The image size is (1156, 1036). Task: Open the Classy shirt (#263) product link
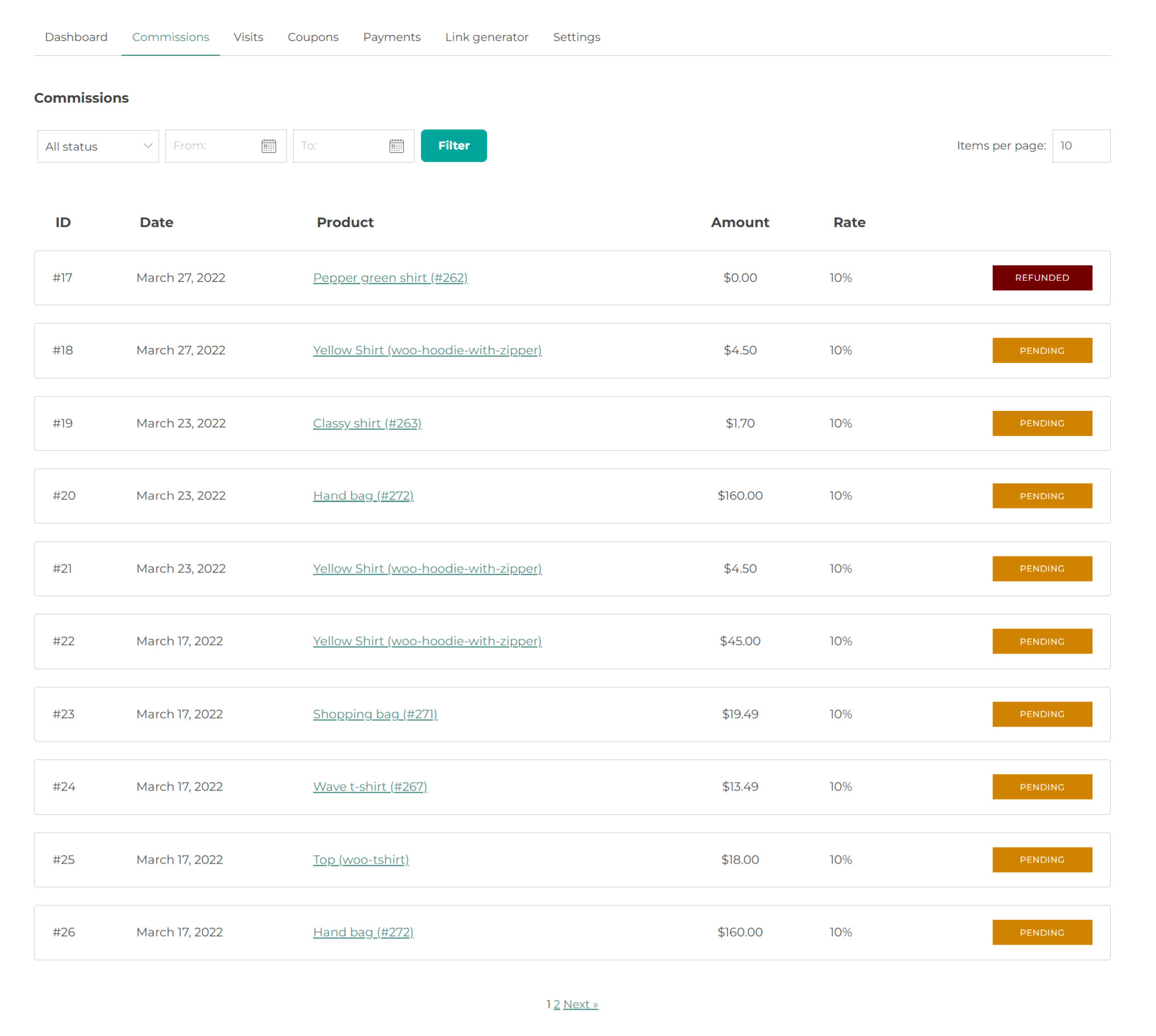point(367,424)
